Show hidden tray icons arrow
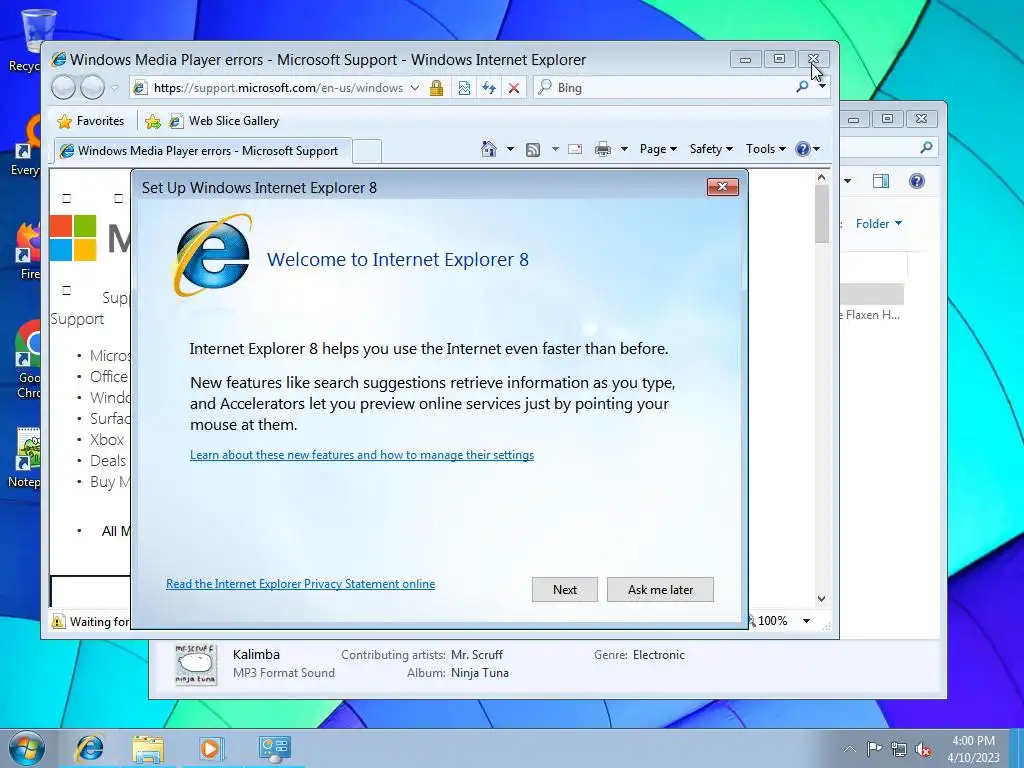 [x=850, y=748]
